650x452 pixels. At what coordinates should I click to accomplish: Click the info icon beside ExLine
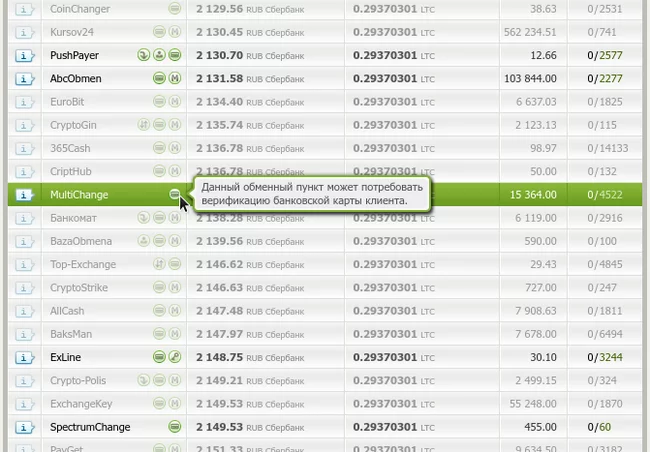point(24,357)
